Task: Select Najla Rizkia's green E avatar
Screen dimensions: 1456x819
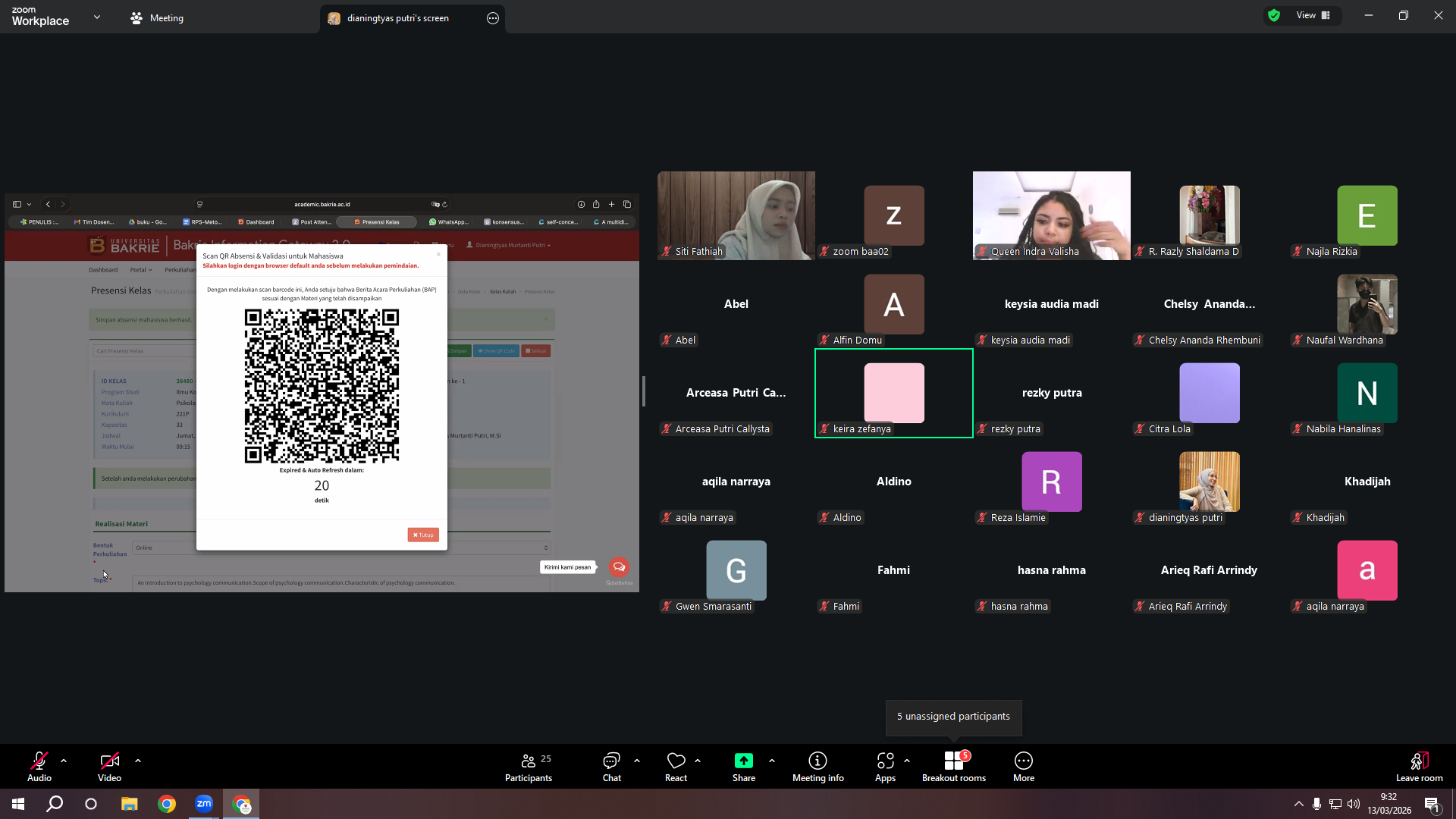Action: (1367, 215)
